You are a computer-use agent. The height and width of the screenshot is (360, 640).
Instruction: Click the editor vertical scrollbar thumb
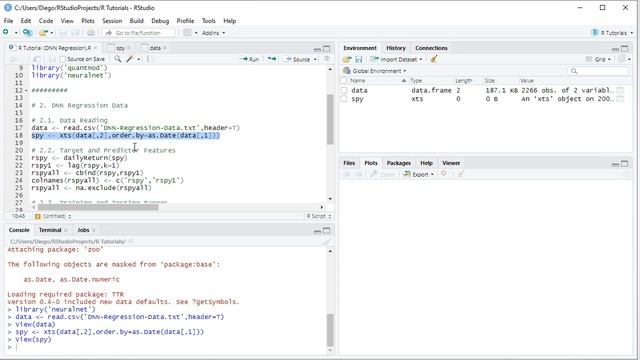click(x=330, y=119)
